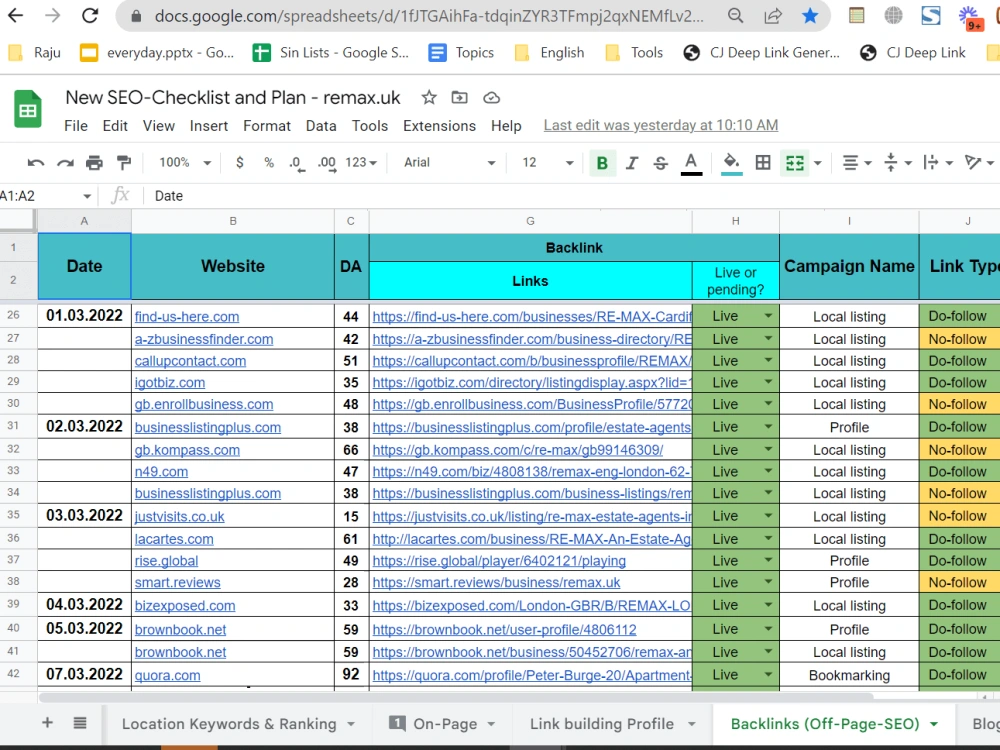Open vertical align dropdown
This screenshot has height=750, width=1000.
[x=897, y=163]
